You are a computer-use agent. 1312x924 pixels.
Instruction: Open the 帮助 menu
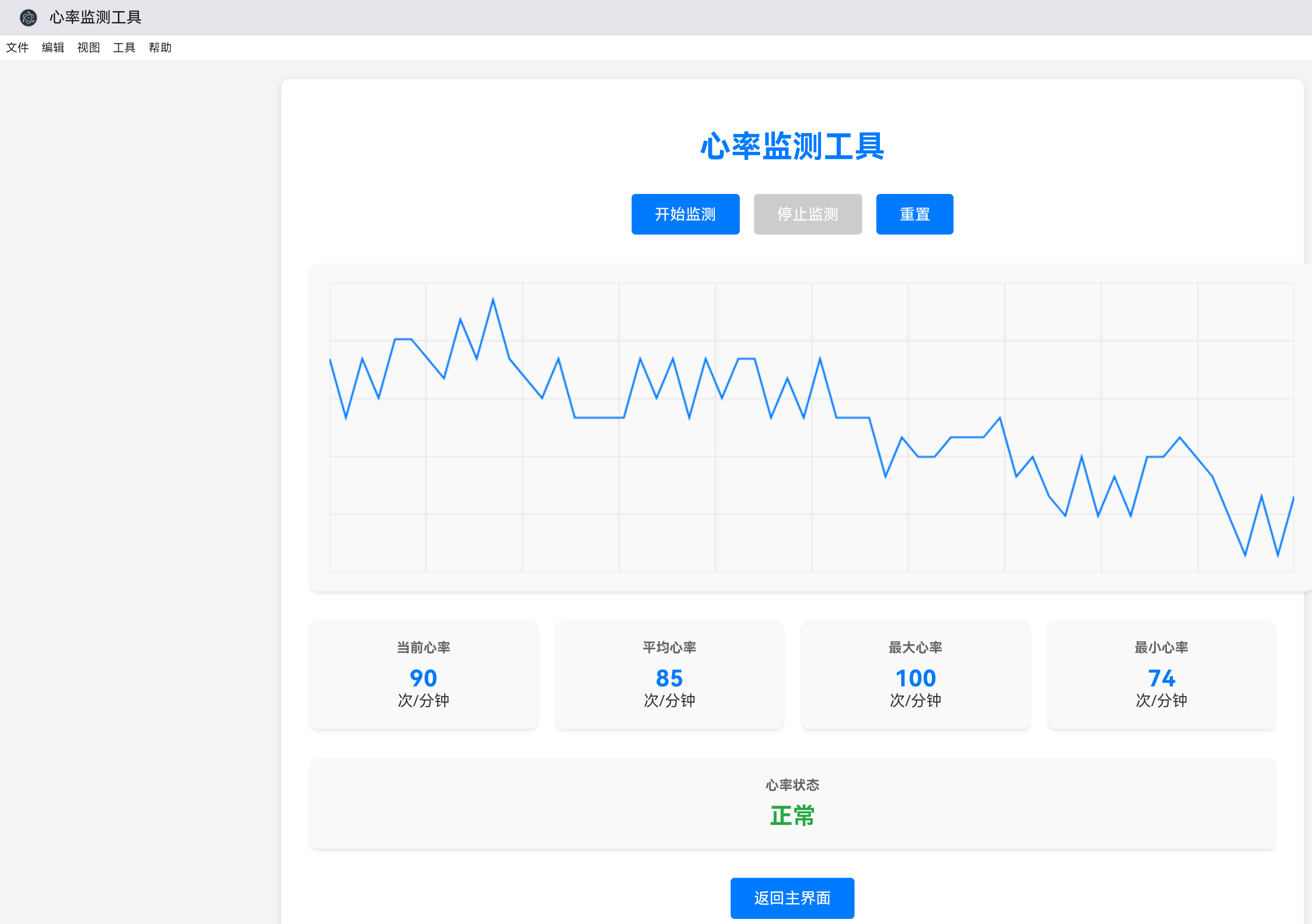point(160,48)
